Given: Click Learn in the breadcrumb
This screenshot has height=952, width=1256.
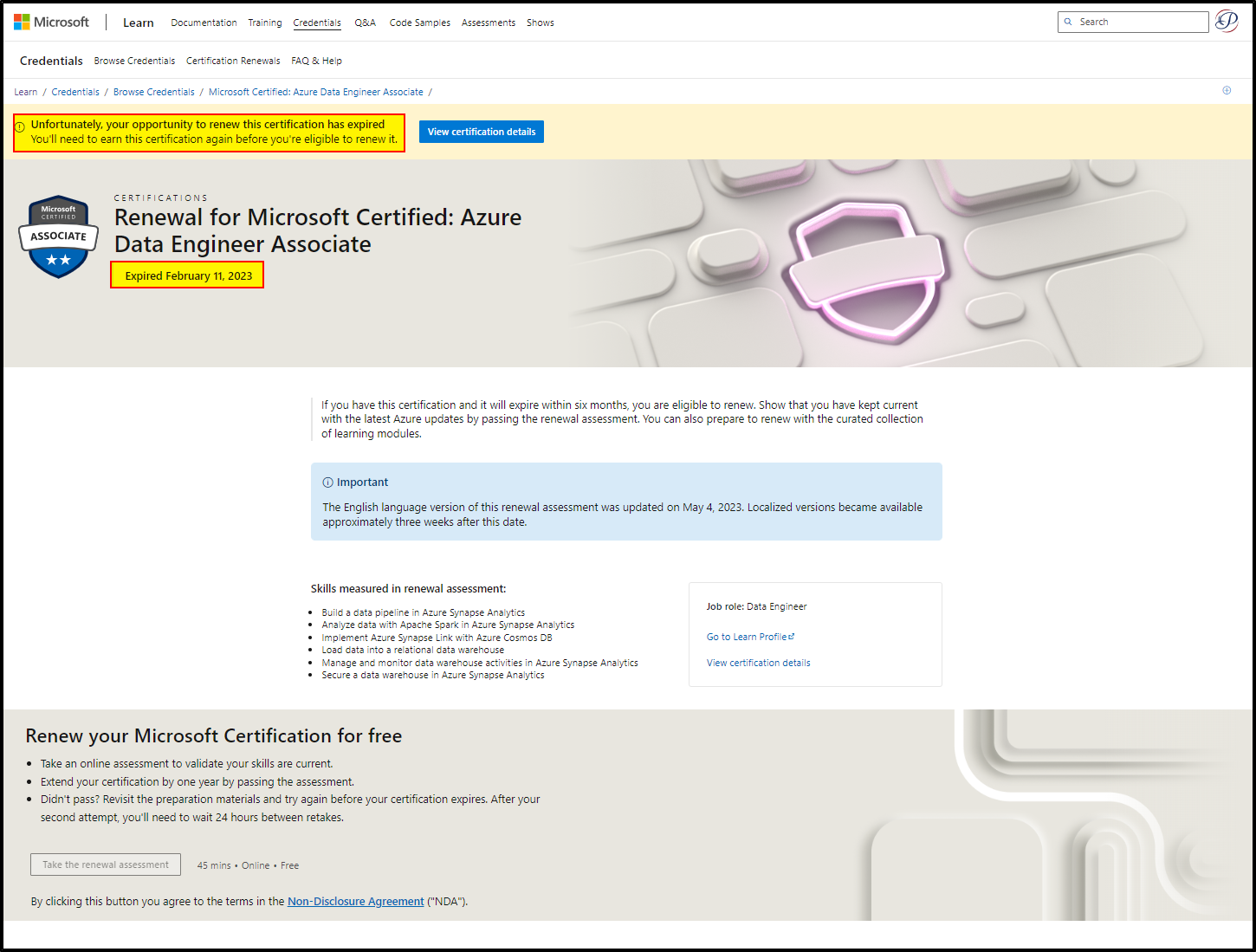Looking at the screenshot, I should point(25,92).
